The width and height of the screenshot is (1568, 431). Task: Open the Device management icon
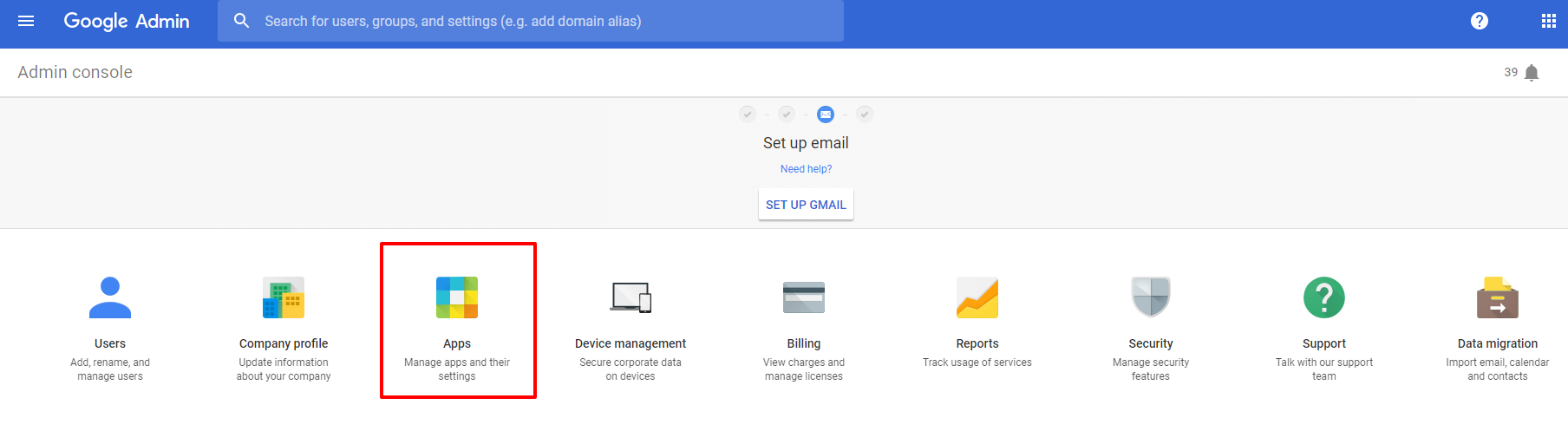[630, 297]
